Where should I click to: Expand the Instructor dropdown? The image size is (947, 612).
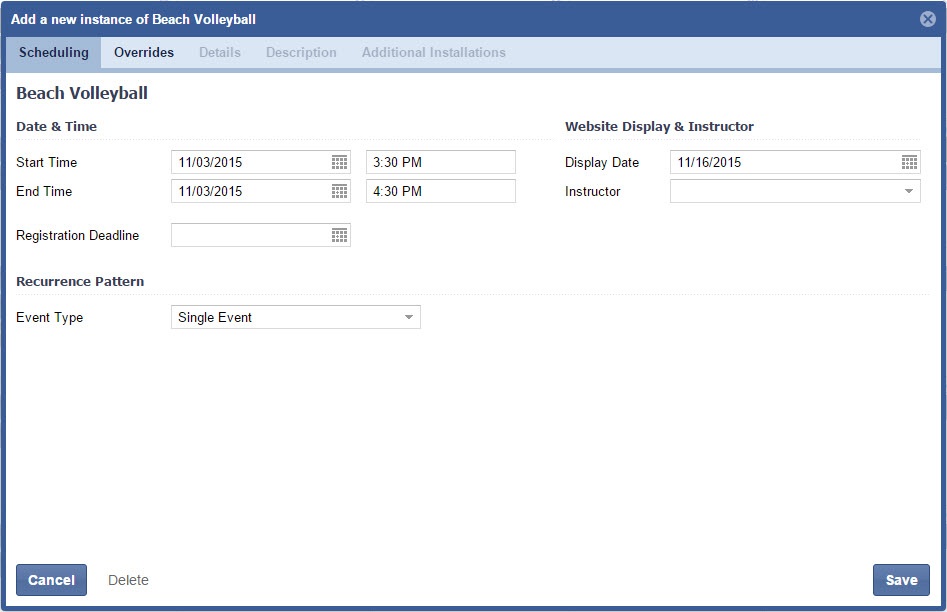(908, 191)
